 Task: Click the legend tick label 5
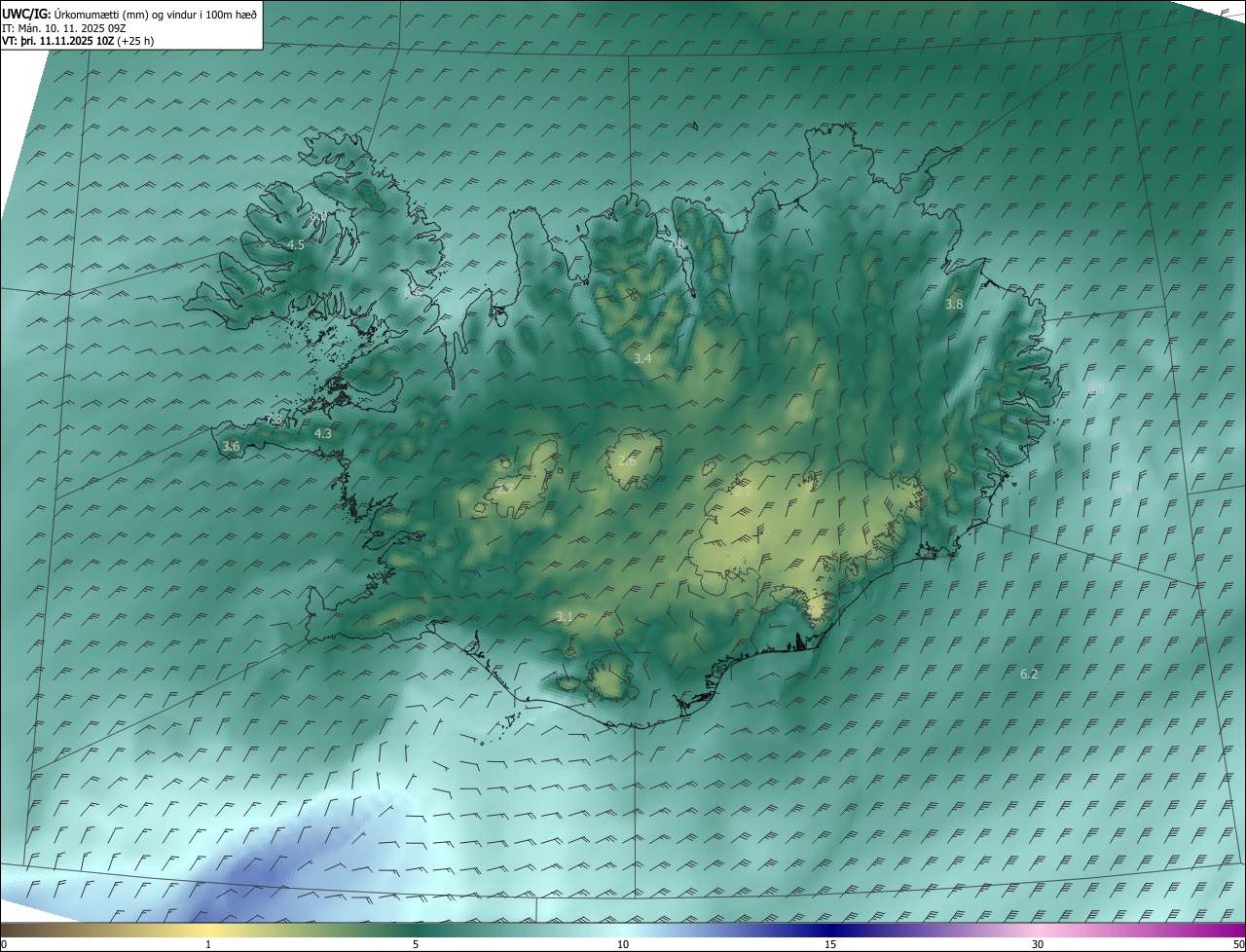click(416, 945)
